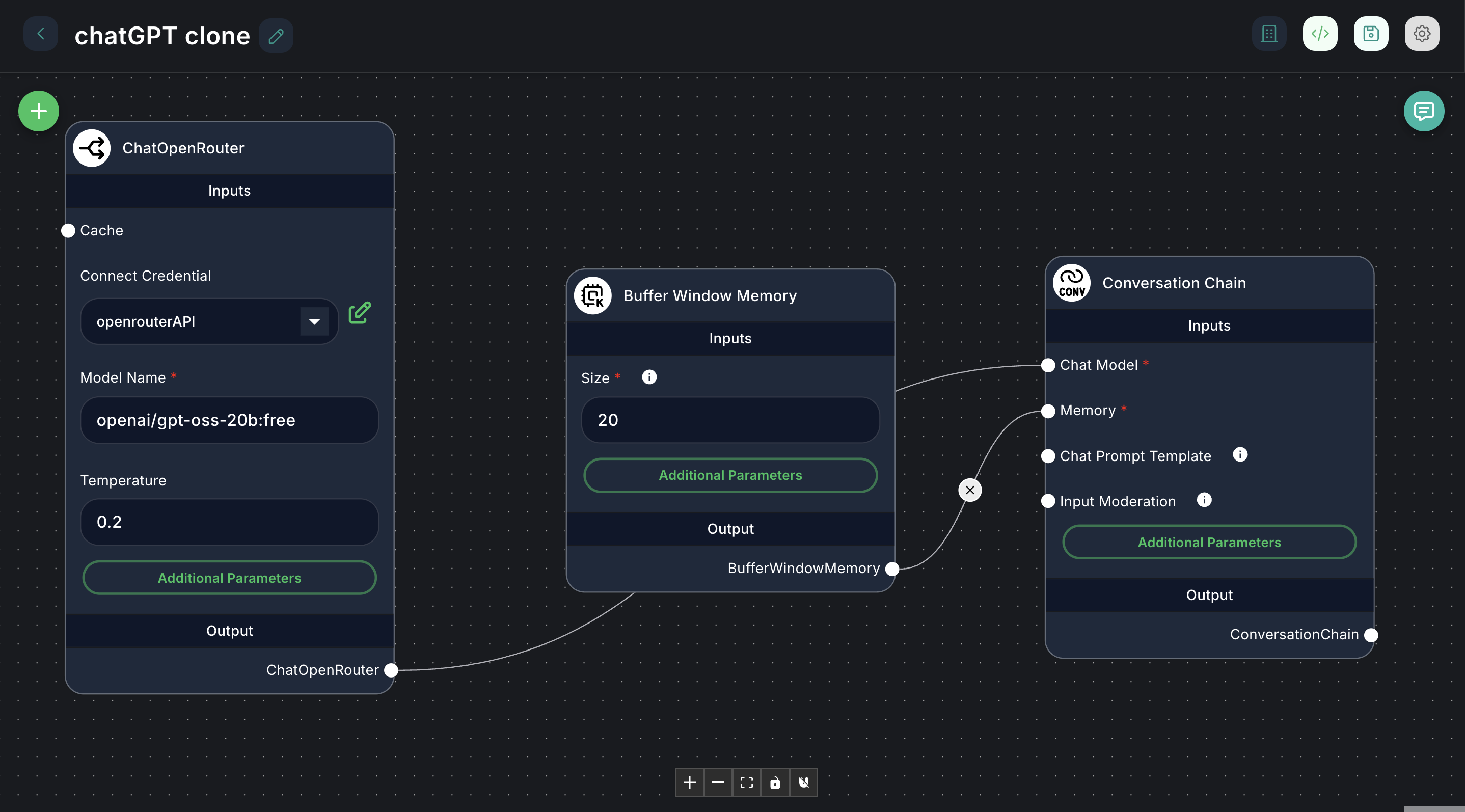Delete the memory connection via the X button
This screenshot has height=812, width=1465.
coord(970,490)
